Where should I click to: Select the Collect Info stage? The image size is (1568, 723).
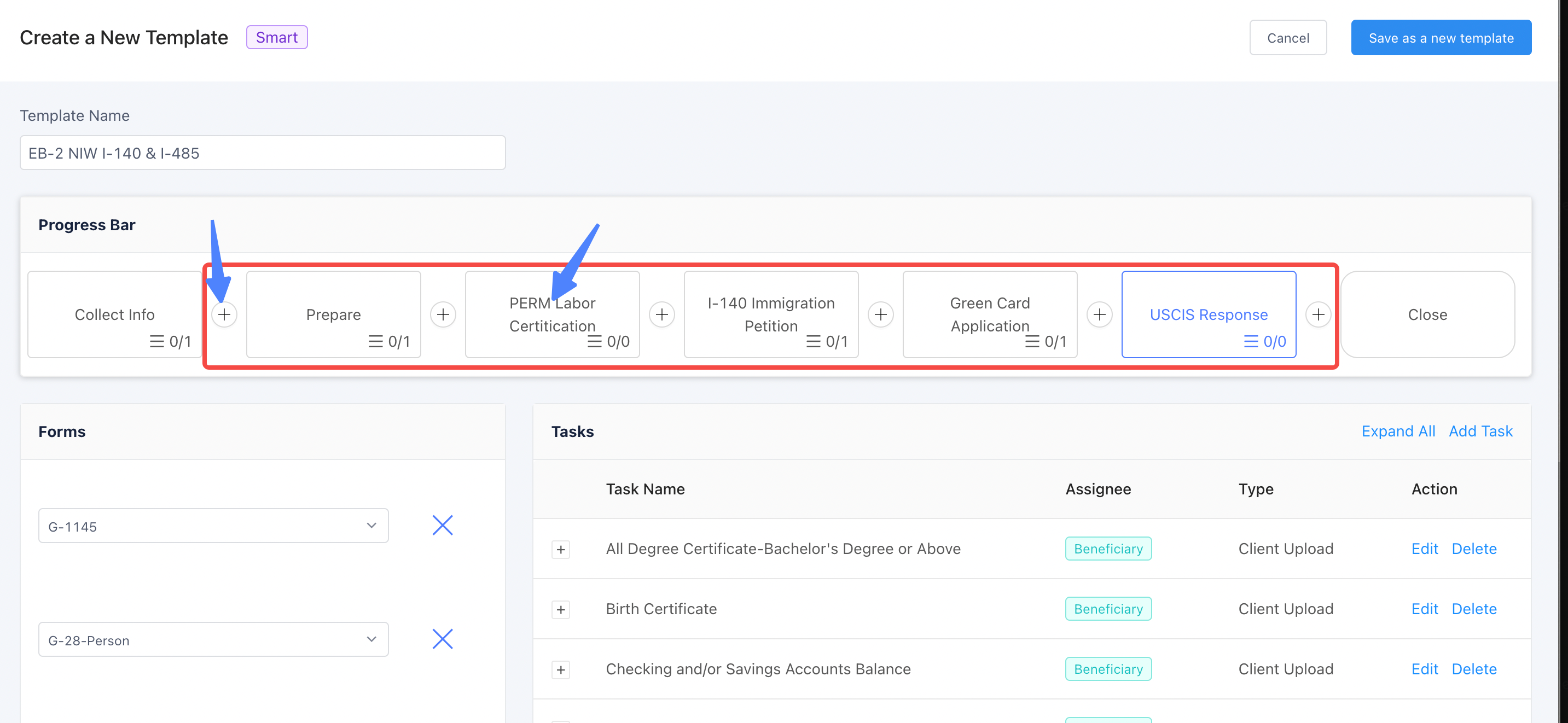tap(114, 314)
